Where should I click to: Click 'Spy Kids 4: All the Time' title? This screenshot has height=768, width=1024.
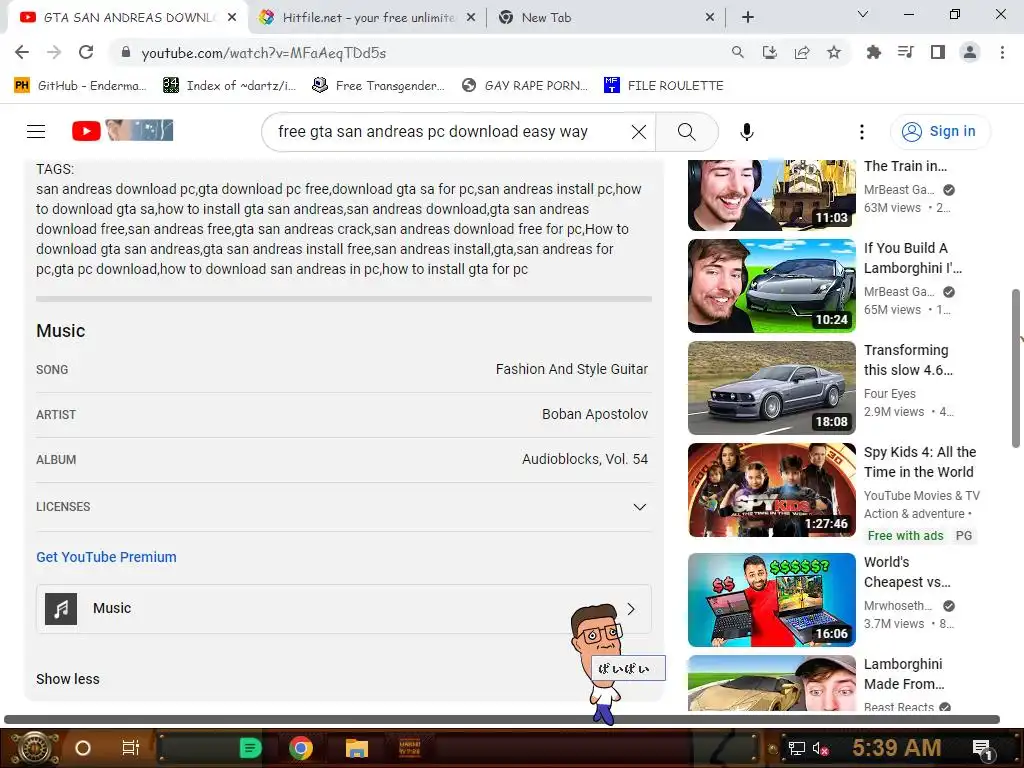(x=920, y=462)
